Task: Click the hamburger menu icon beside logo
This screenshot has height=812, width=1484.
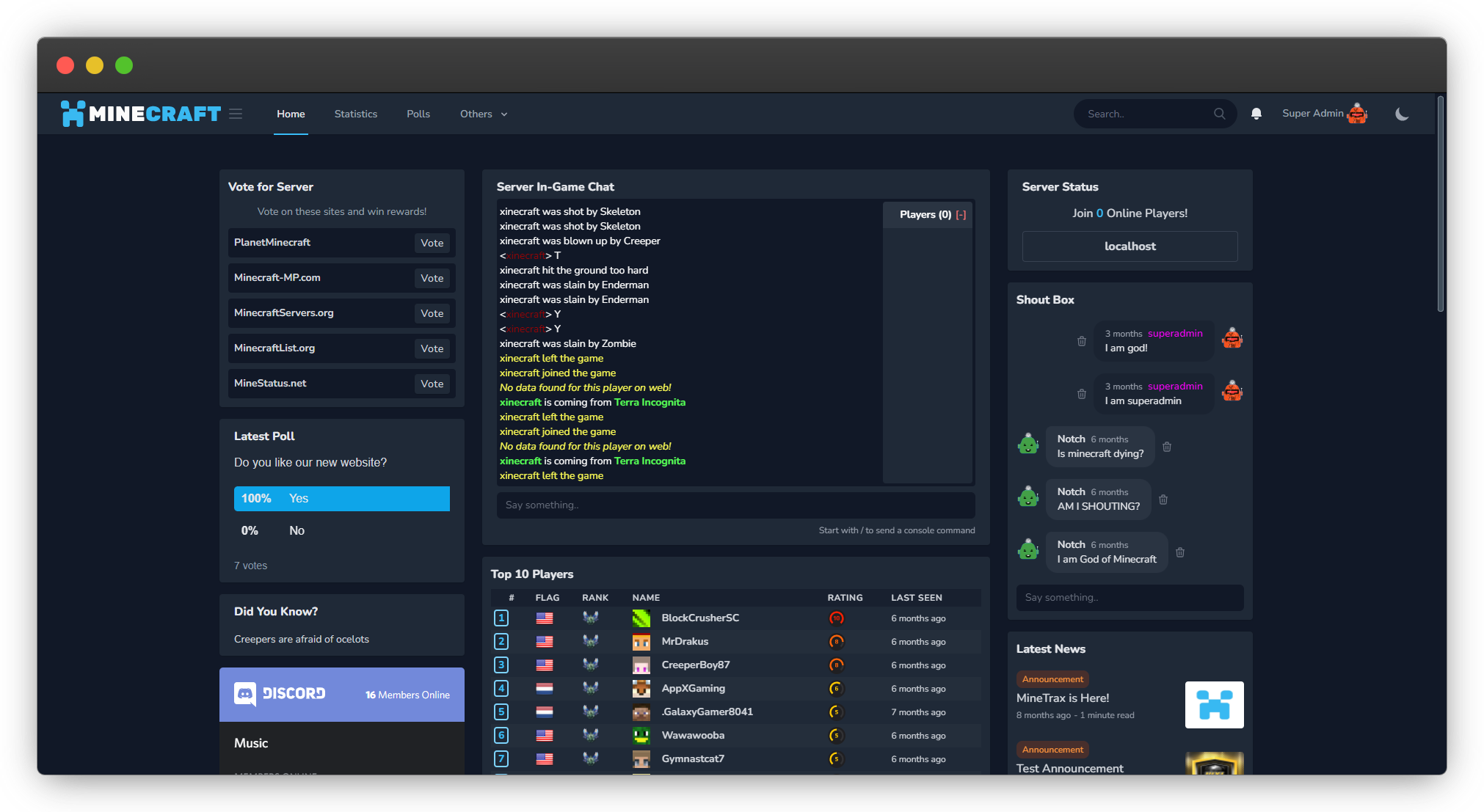Action: [236, 114]
